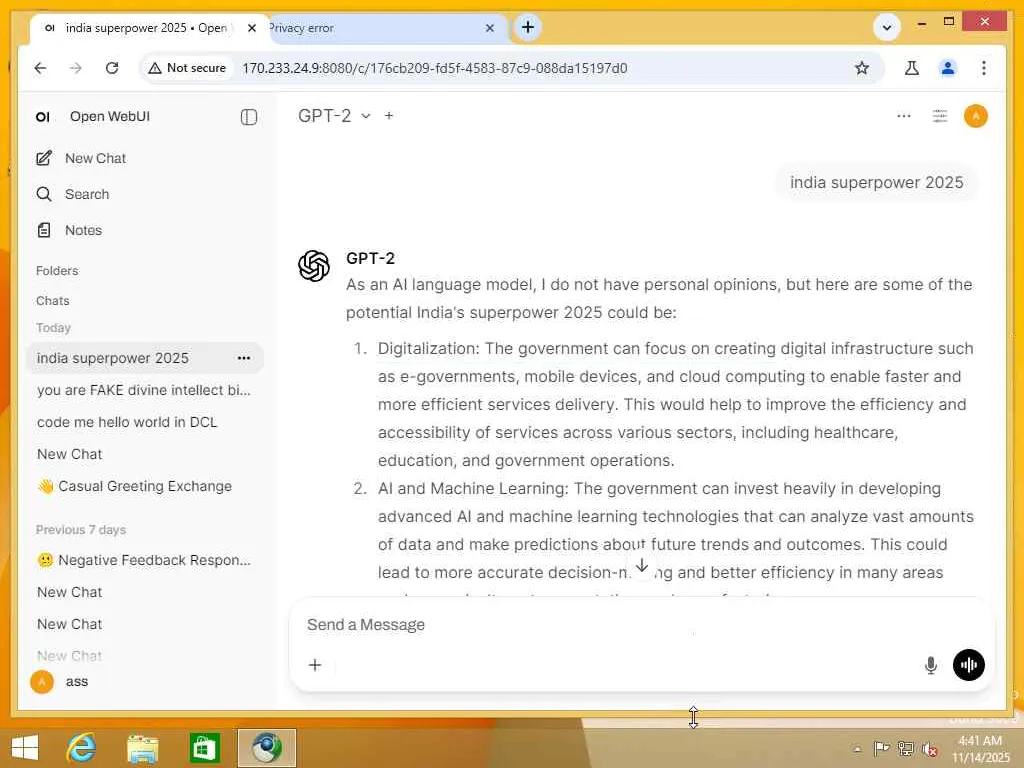
Task: Click the Not secure site info badge
Action: coord(187,68)
